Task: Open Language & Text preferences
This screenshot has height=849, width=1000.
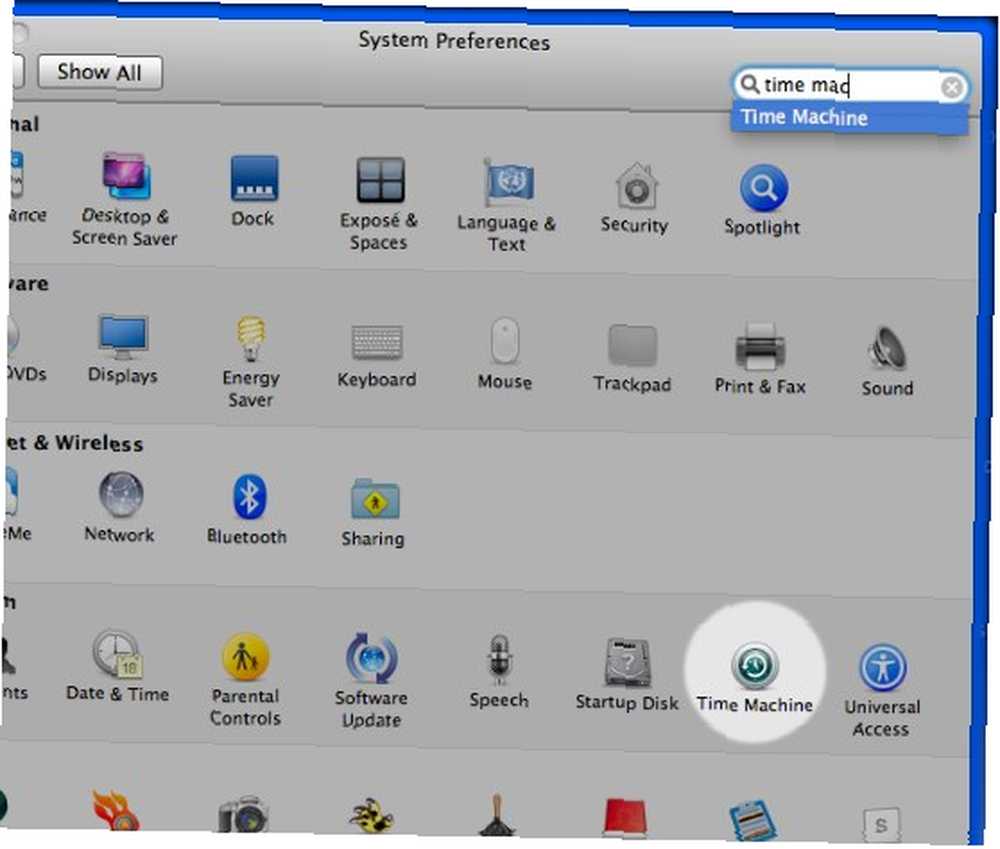Action: pyautogui.click(x=507, y=205)
